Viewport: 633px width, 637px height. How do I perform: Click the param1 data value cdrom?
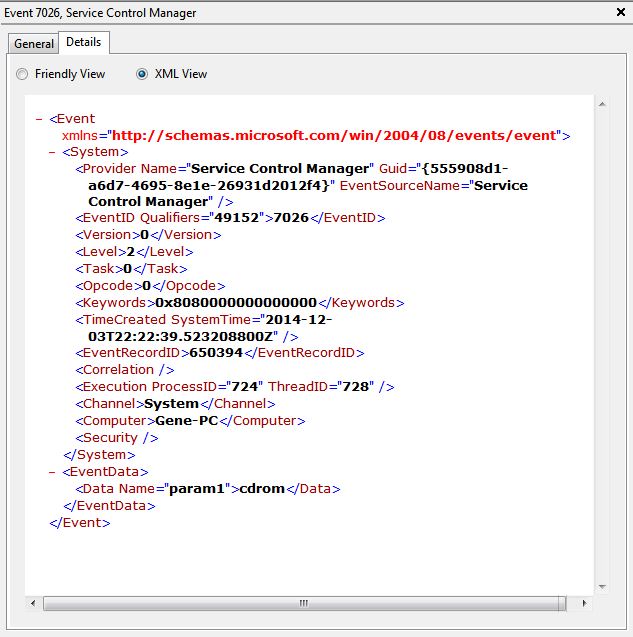point(259,489)
